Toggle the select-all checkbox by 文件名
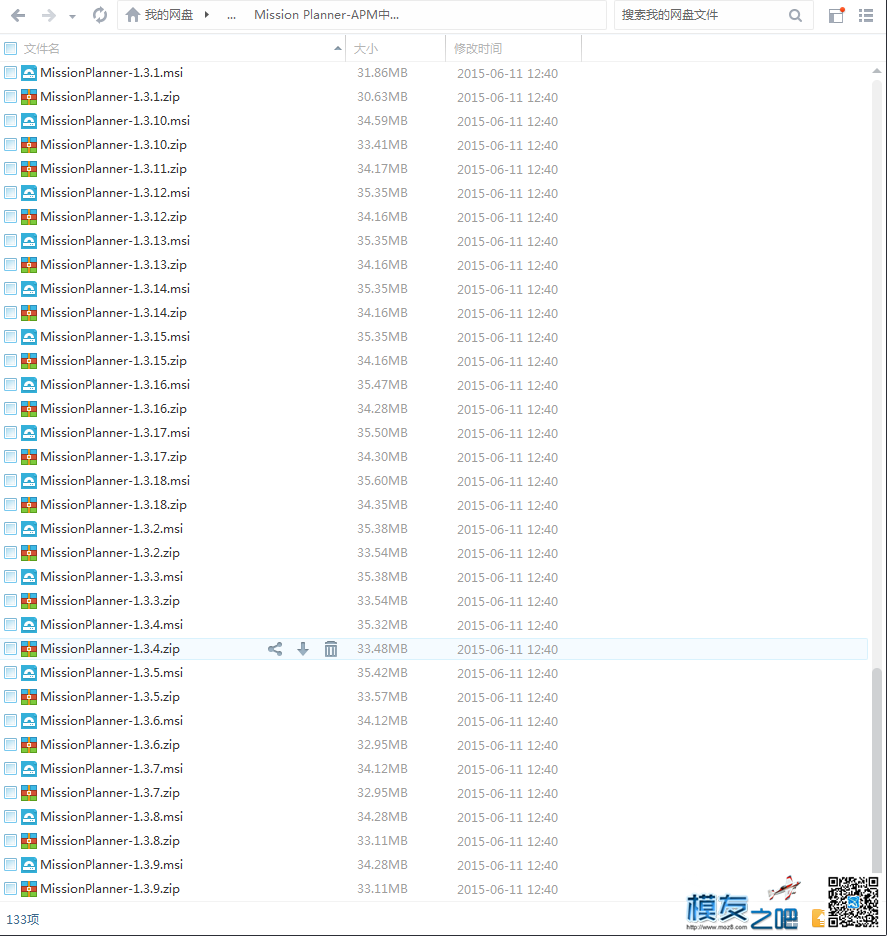The image size is (887, 936). click(x=11, y=48)
